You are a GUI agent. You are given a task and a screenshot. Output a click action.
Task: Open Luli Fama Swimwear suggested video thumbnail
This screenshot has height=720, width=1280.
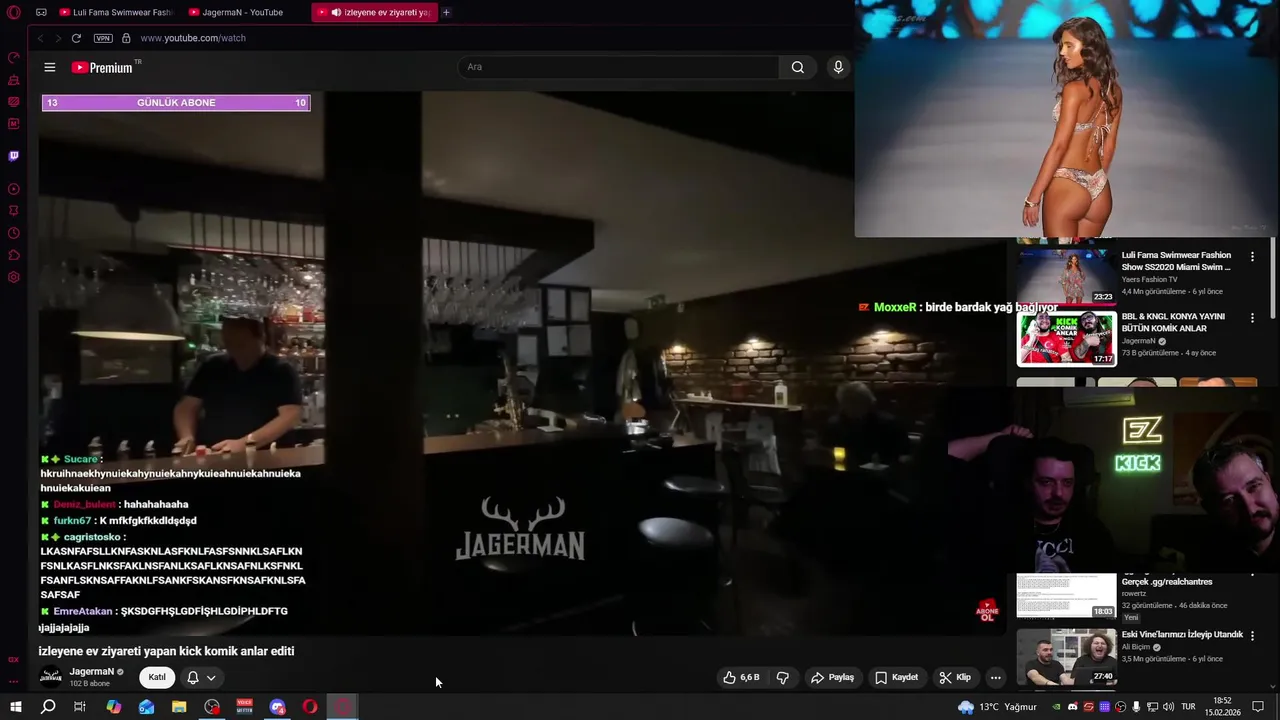coord(1066,275)
